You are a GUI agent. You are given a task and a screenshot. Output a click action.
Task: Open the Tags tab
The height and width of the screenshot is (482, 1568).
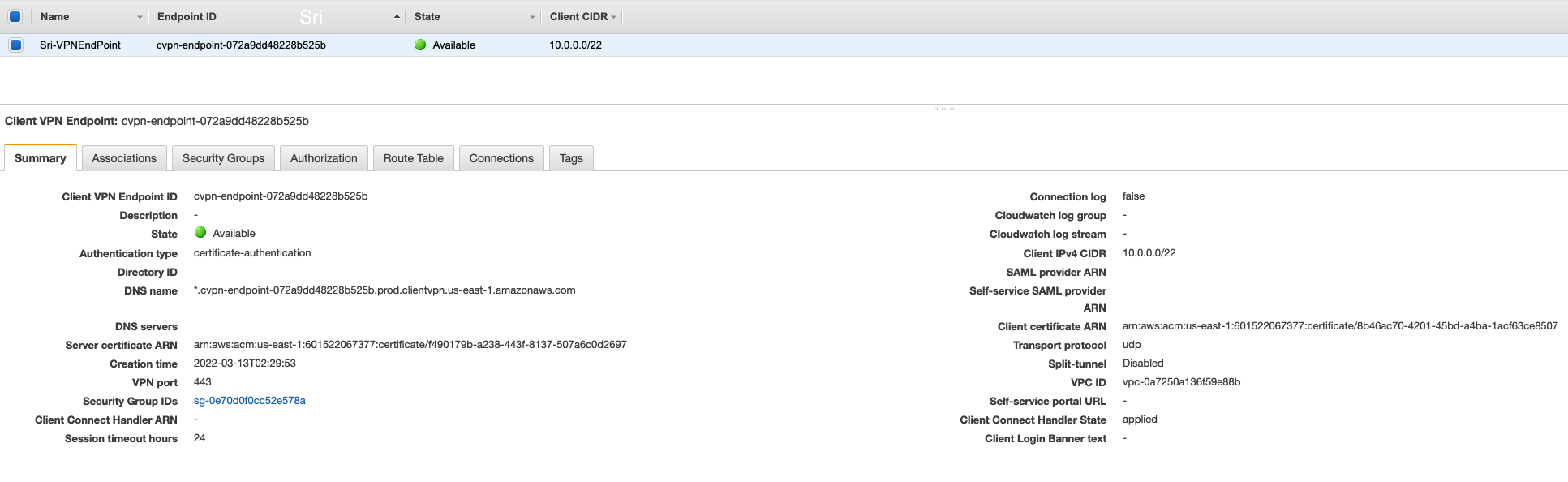point(571,158)
